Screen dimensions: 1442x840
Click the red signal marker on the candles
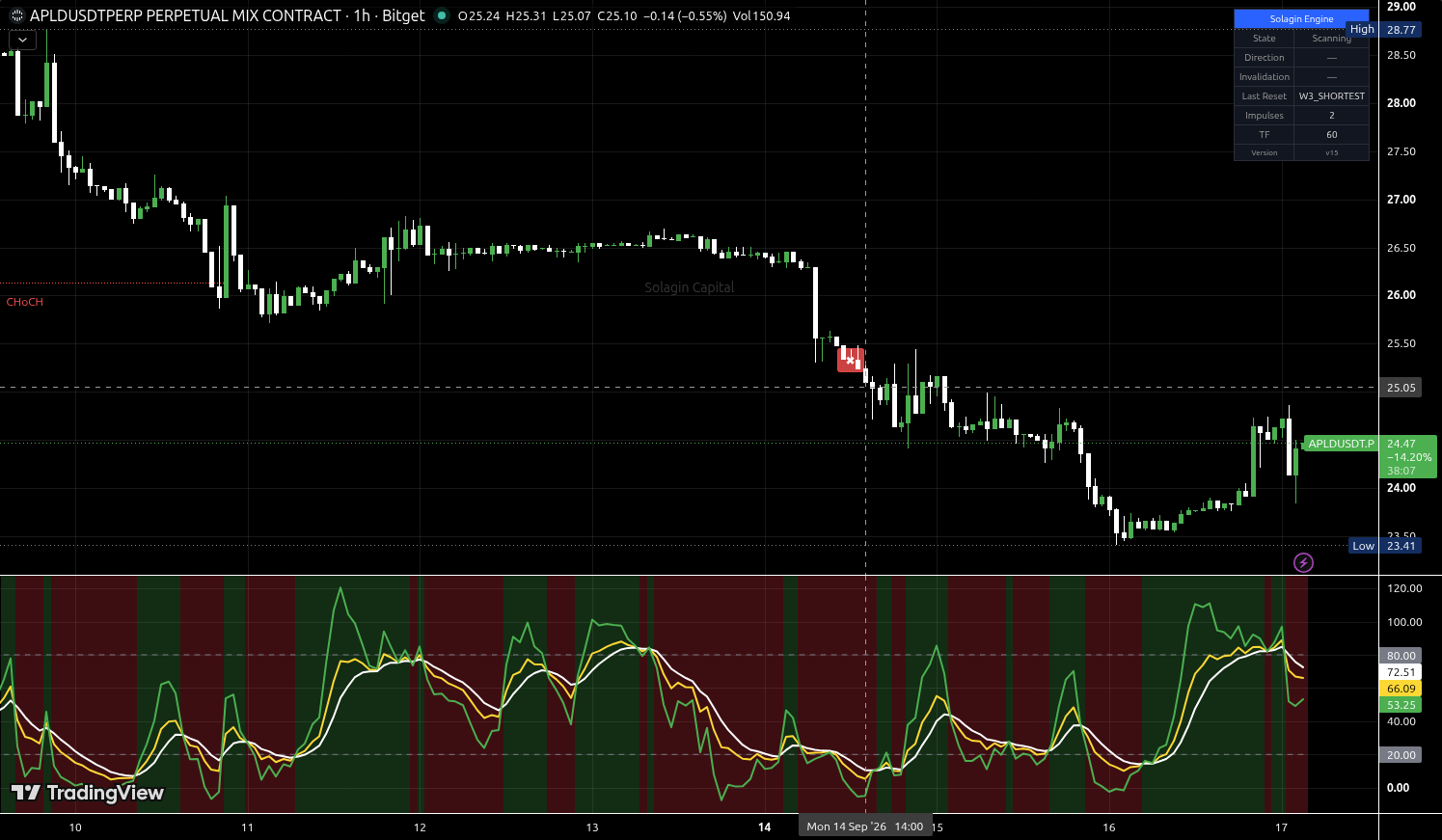pyautogui.click(x=850, y=360)
